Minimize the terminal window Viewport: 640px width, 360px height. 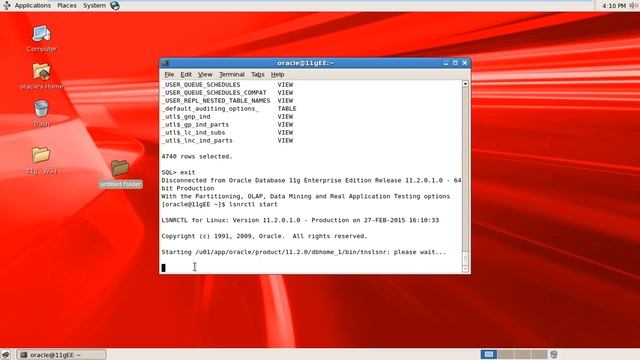(x=446, y=63)
